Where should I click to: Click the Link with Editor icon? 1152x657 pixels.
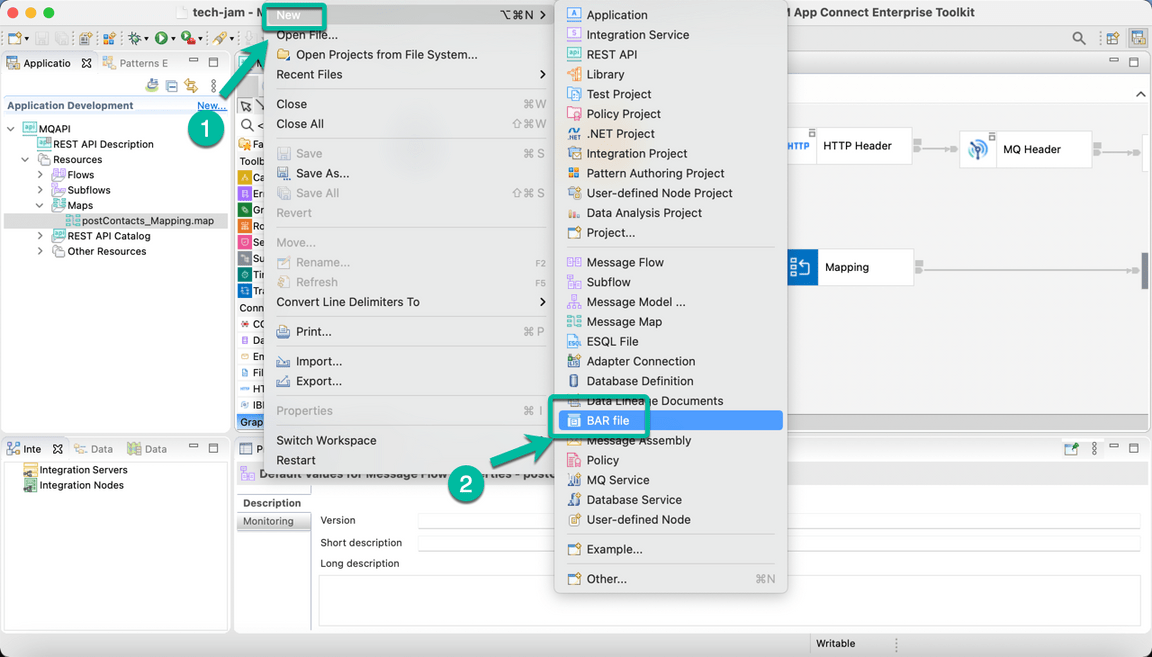pyautogui.click(x=190, y=86)
